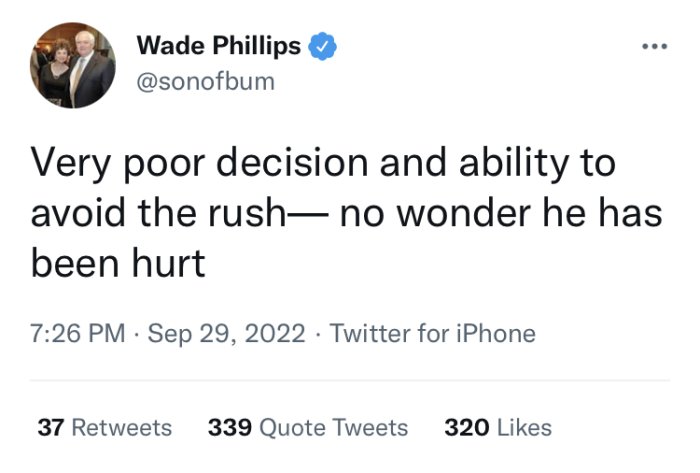The width and height of the screenshot is (700, 473).
Task: Click the 7:26 PM timestamp
Action: tap(78, 333)
